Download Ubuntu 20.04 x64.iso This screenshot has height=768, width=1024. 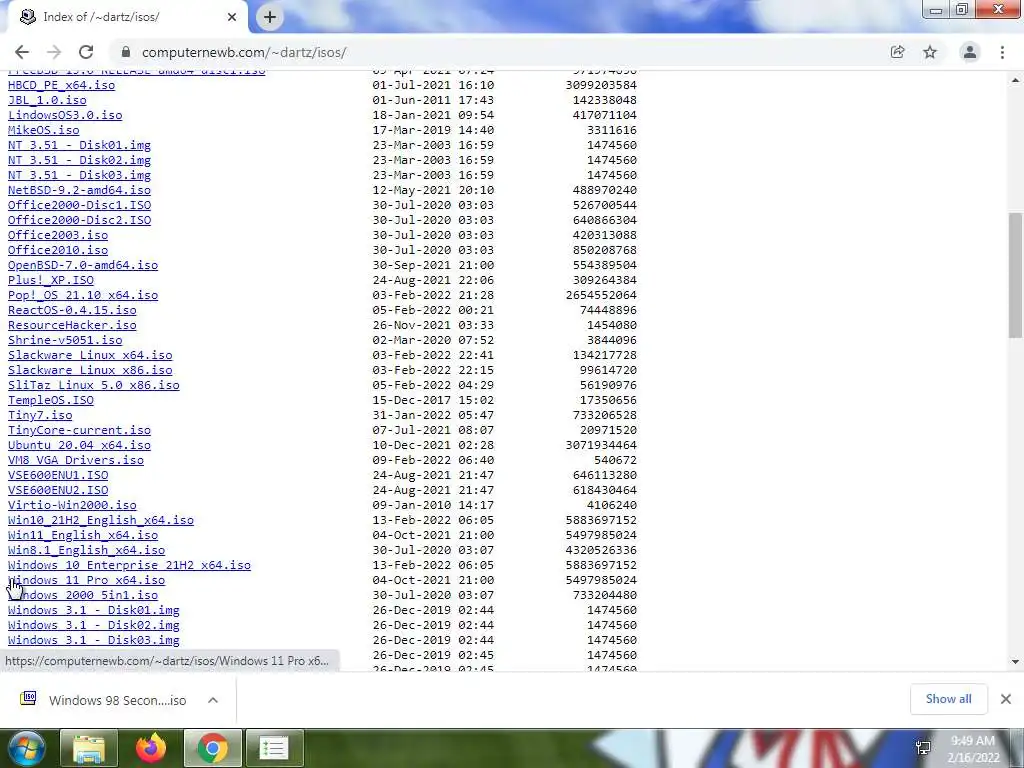79,445
